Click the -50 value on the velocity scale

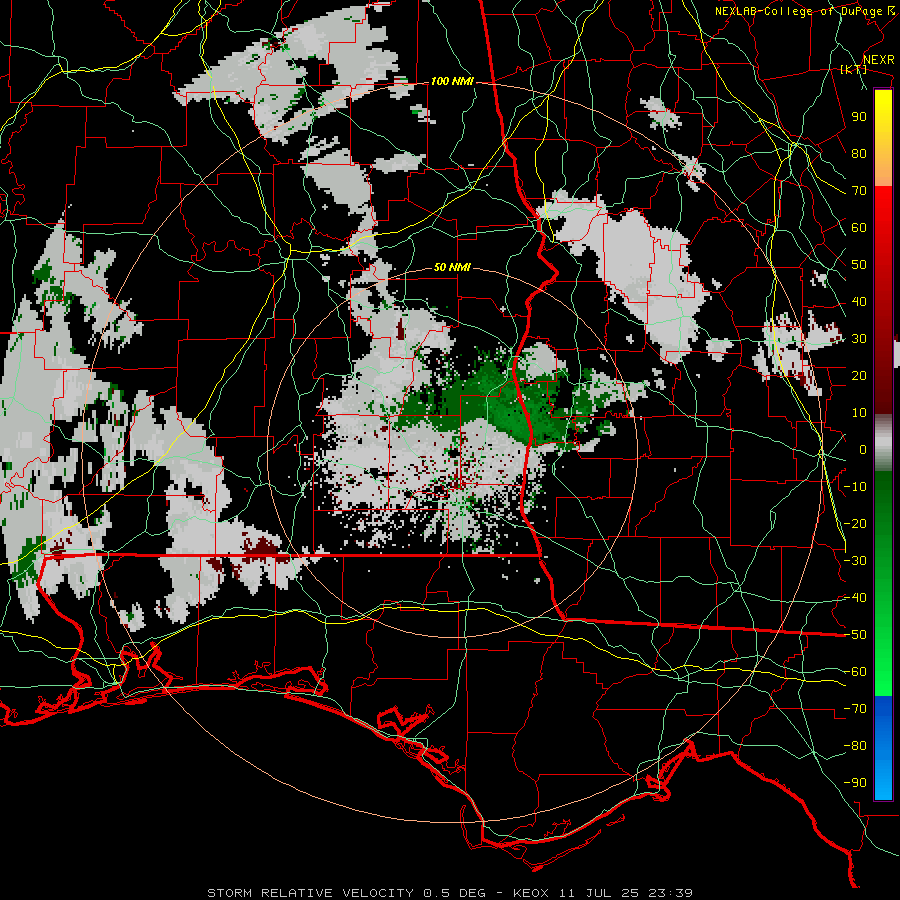(855, 635)
